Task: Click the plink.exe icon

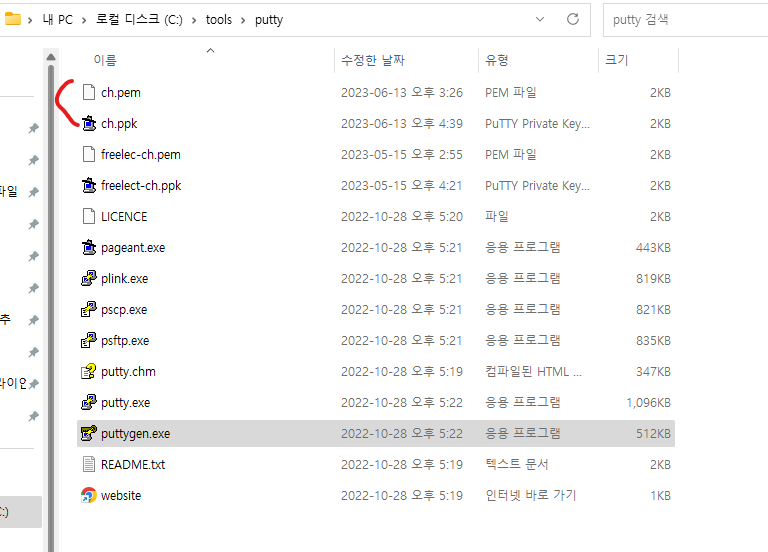Action: click(x=89, y=279)
